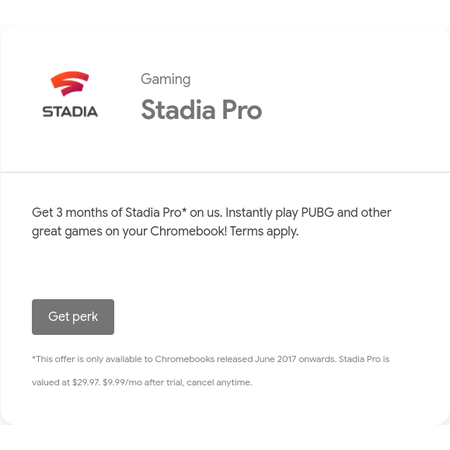The height and width of the screenshot is (450, 450).
Task: Click 'Instantly play' in the description
Action: [x=262, y=213]
